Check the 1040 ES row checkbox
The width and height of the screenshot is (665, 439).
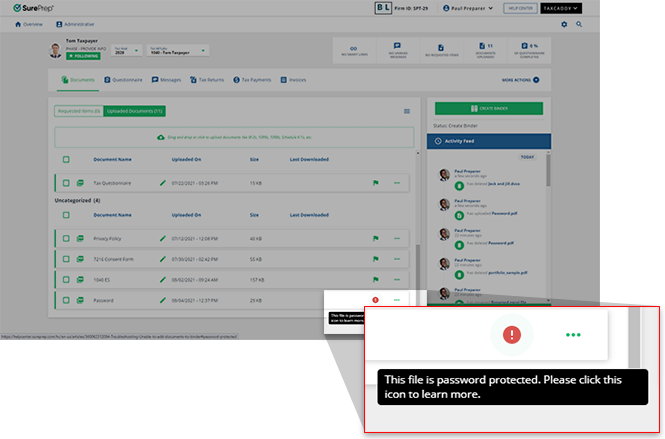66,280
